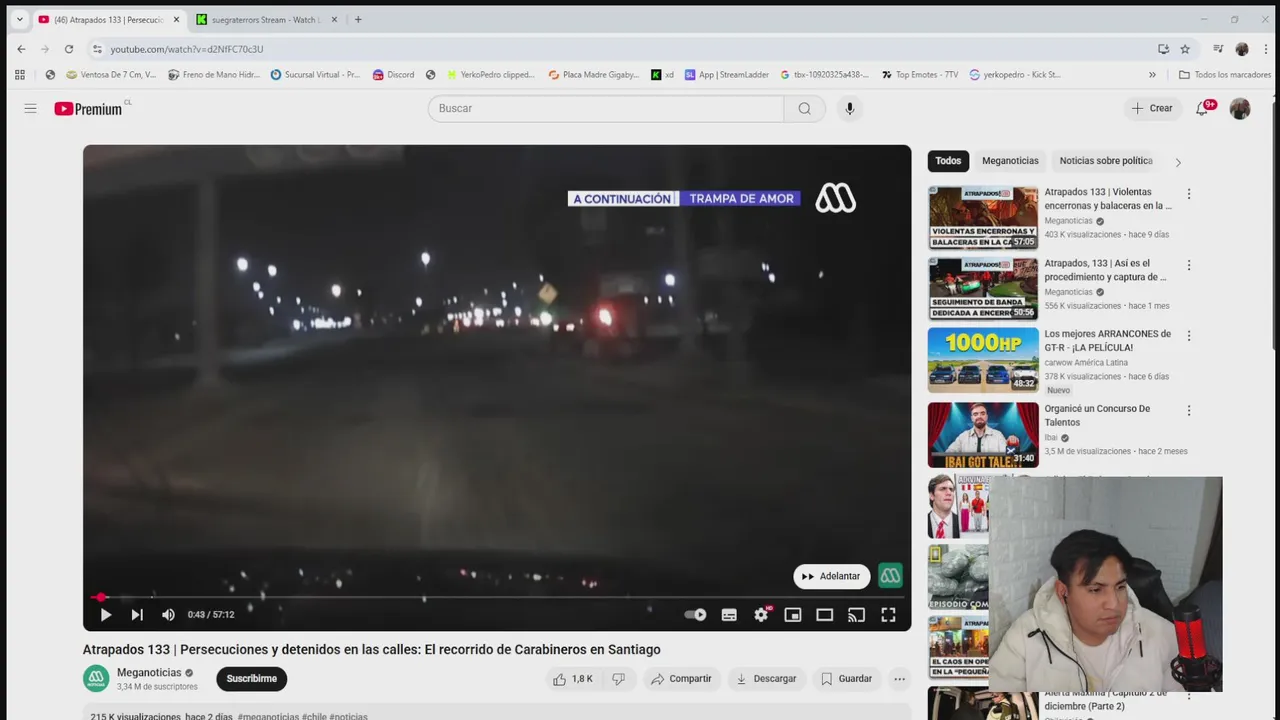Viewport: 1280px width, 720px height.
Task: Click the Adelantar skip button
Action: pyautogui.click(x=832, y=576)
